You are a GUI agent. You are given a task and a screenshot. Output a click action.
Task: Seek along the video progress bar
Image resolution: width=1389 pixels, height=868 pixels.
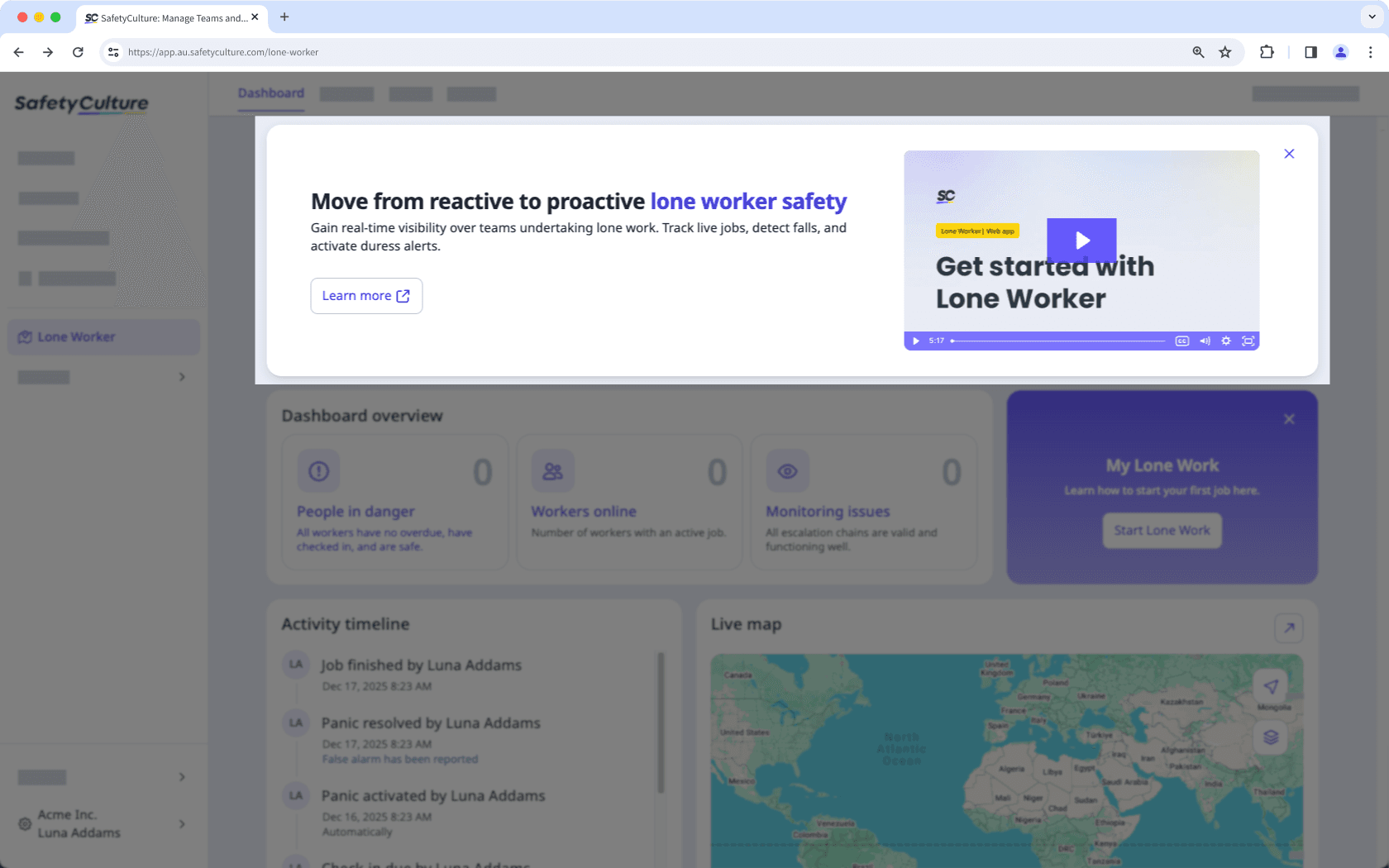[1058, 341]
